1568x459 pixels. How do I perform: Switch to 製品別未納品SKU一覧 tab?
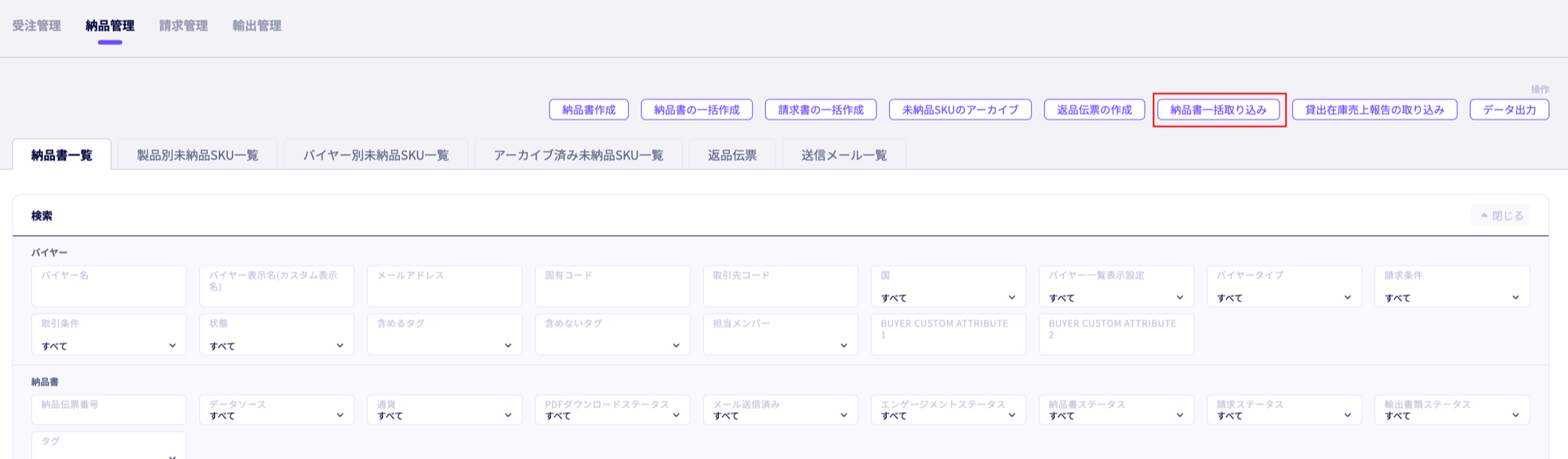[x=198, y=155]
